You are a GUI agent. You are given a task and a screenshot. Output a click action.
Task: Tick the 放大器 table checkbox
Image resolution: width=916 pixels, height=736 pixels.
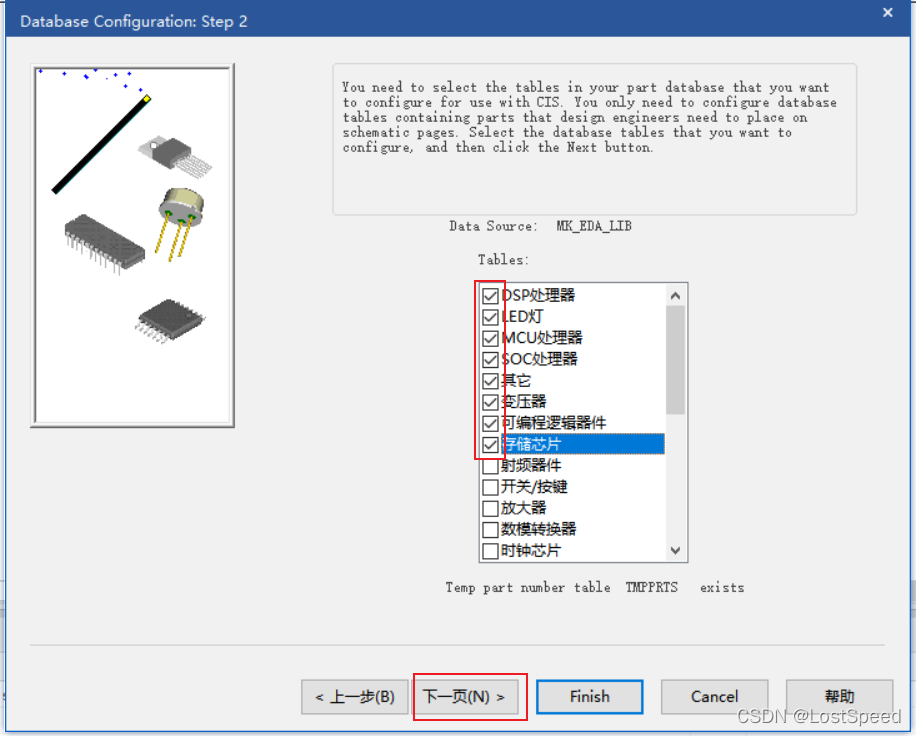490,508
